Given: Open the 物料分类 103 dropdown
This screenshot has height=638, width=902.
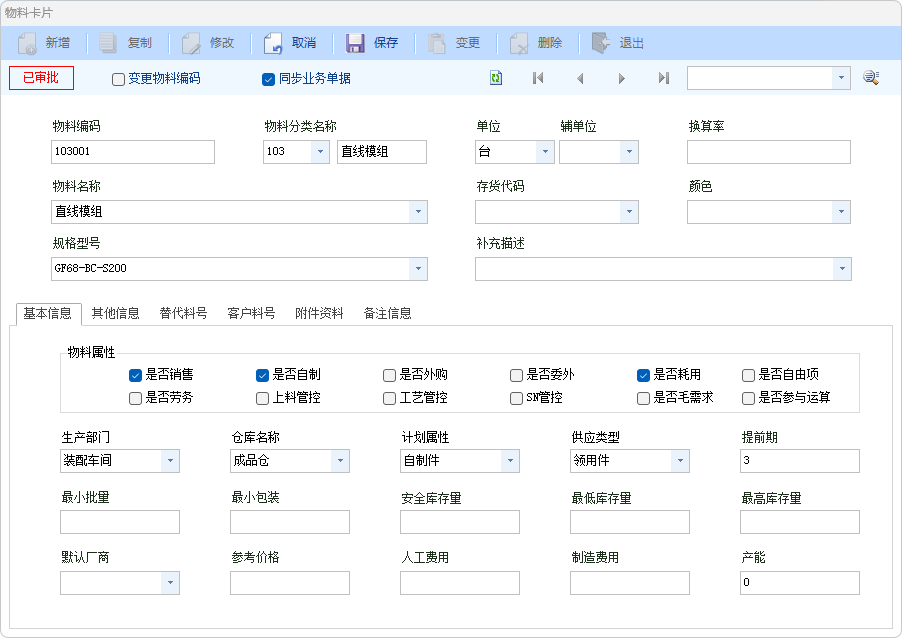Looking at the screenshot, I should coord(320,152).
